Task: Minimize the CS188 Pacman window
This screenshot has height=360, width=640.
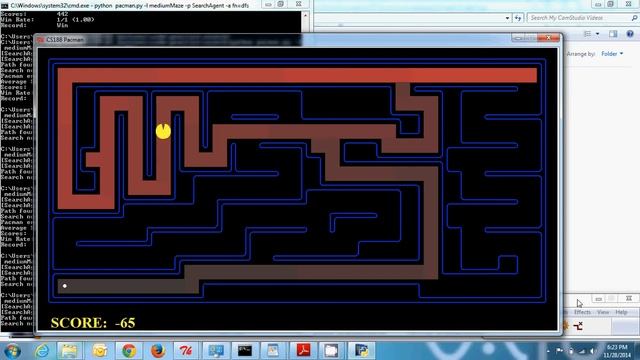Action: click(x=518, y=38)
